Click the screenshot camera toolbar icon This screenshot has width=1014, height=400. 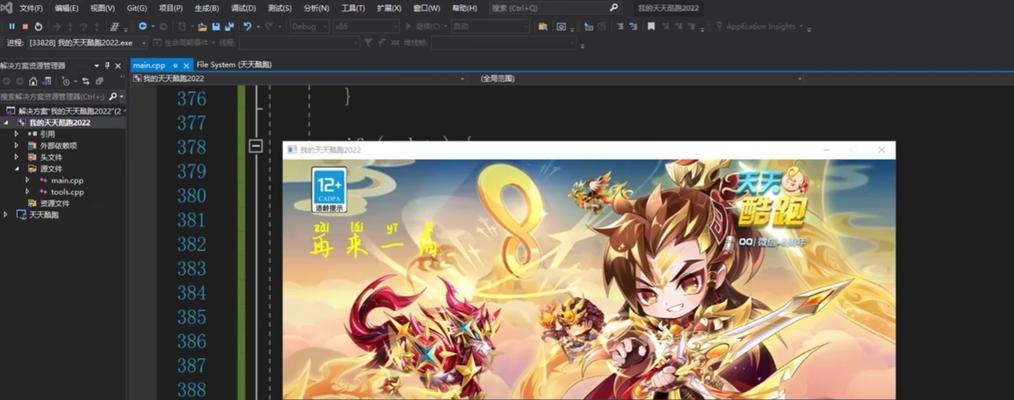(561, 26)
